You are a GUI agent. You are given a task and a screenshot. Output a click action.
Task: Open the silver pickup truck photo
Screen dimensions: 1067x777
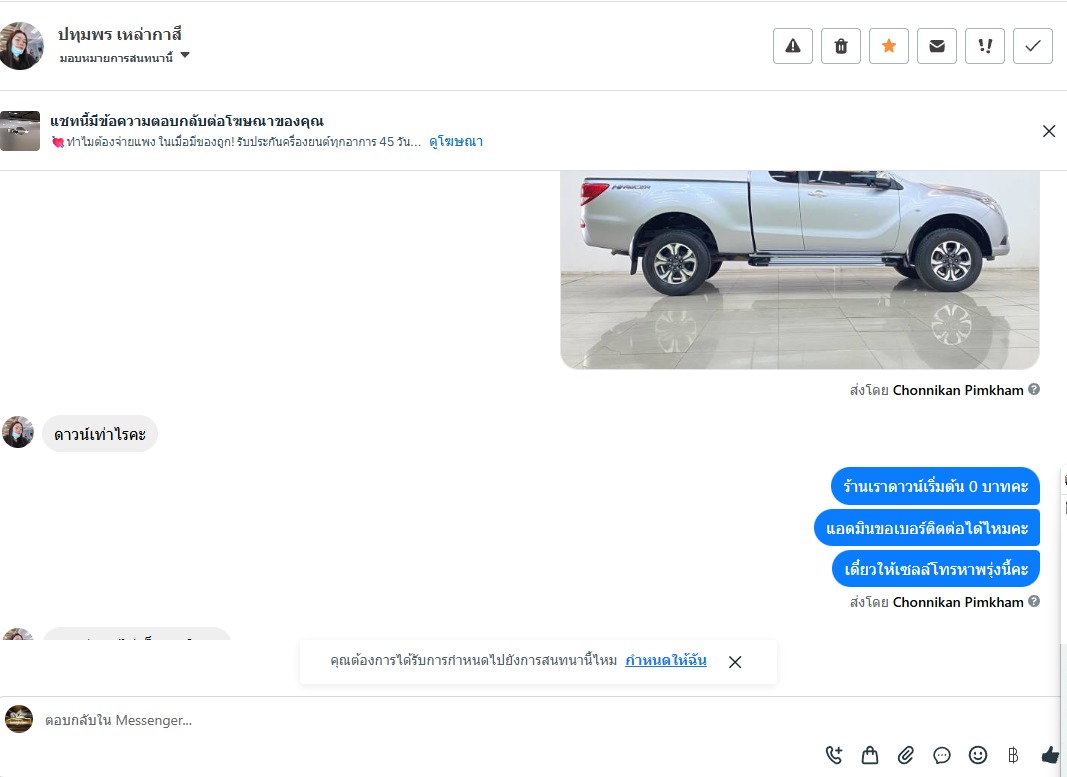click(800, 269)
